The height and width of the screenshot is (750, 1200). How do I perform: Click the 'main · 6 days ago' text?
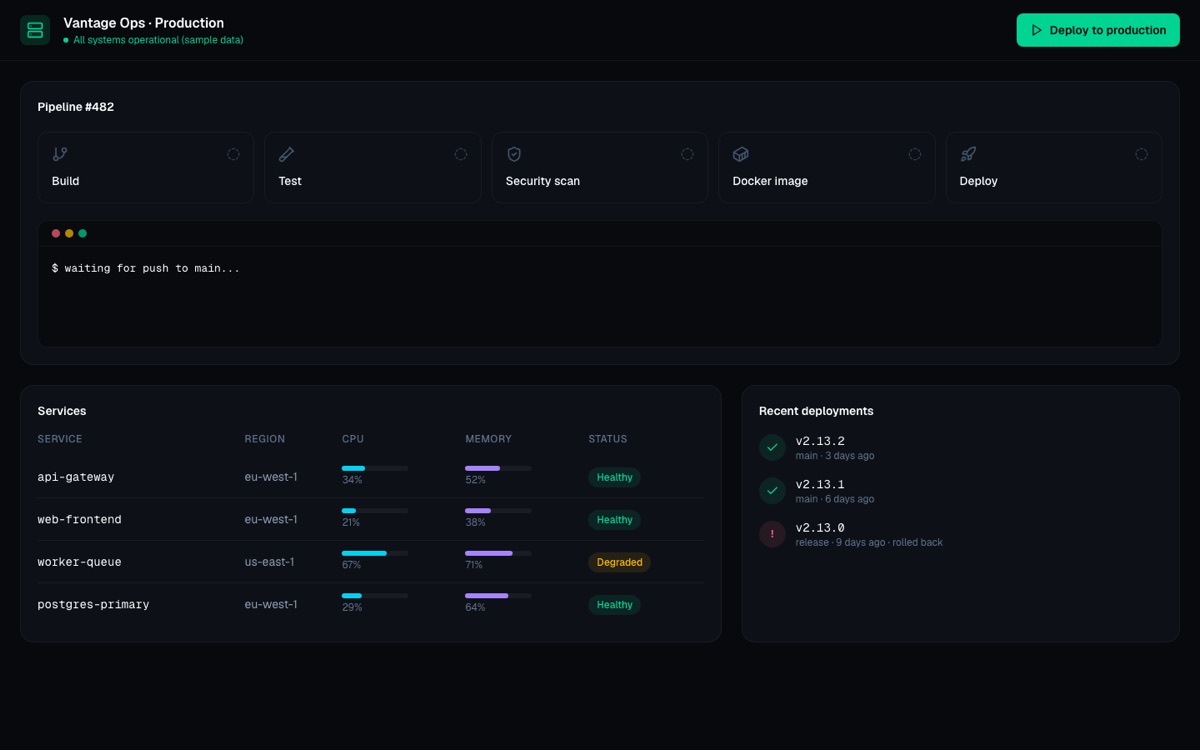click(835, 499)
